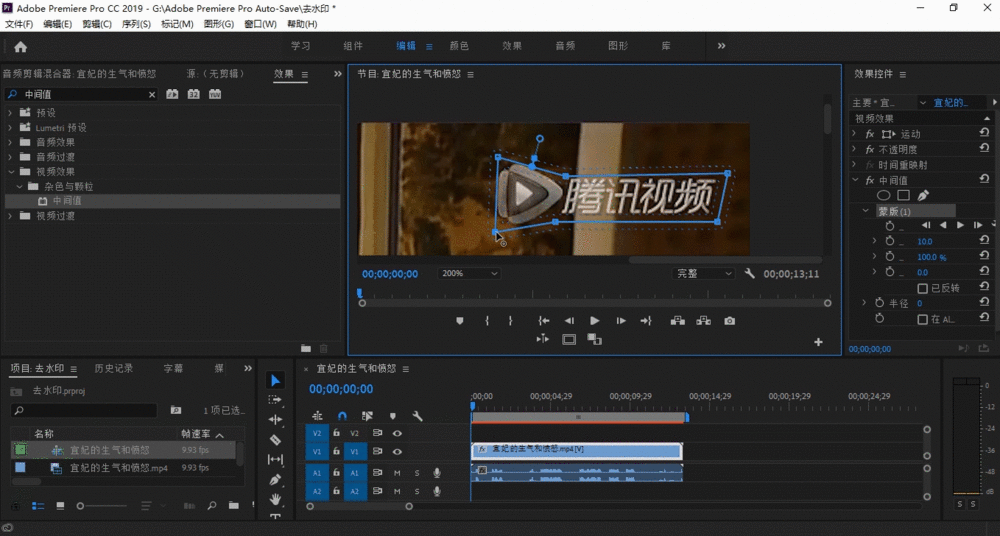Image resolution: width=1000 pixels, height=536 pixels.
Task: Open Timeline display settings wrench
Action: coord(418,415)
